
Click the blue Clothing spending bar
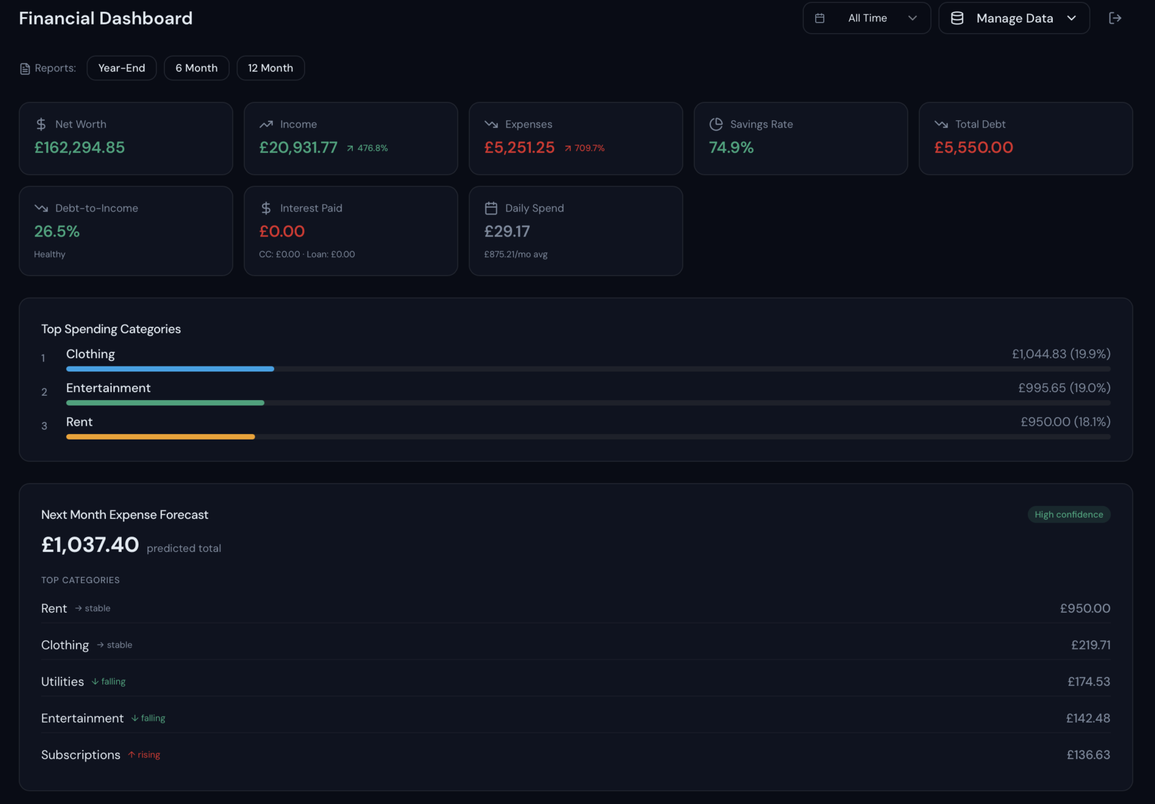coord(170,368)
